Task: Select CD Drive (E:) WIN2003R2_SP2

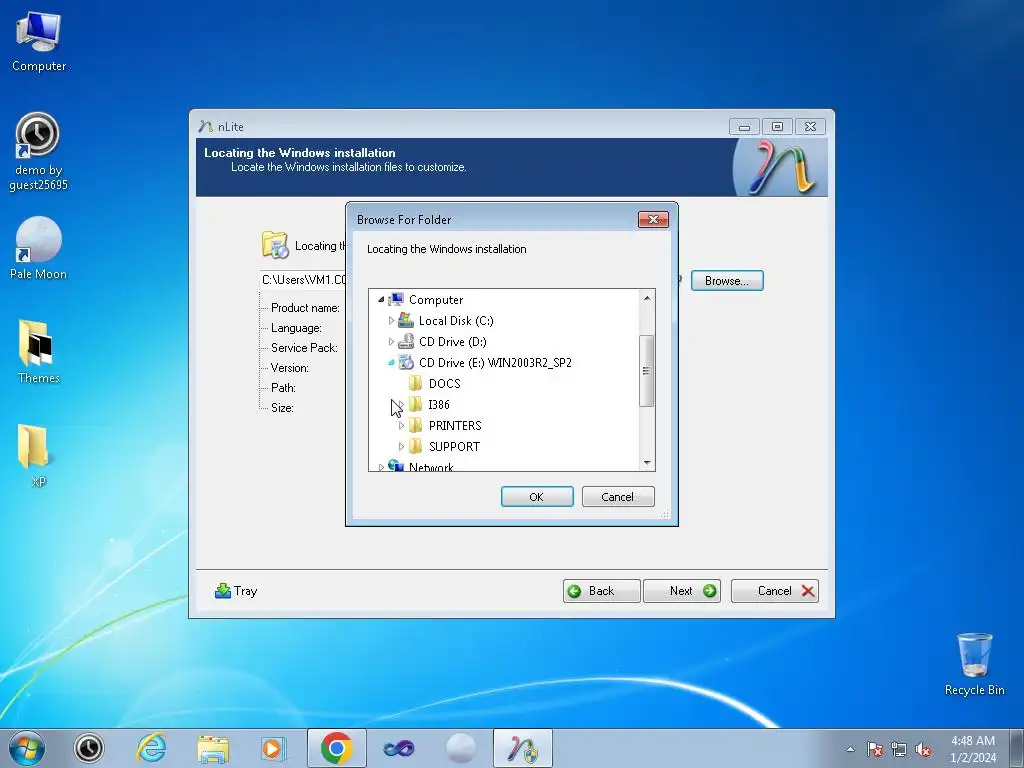Action: (495, 362)
